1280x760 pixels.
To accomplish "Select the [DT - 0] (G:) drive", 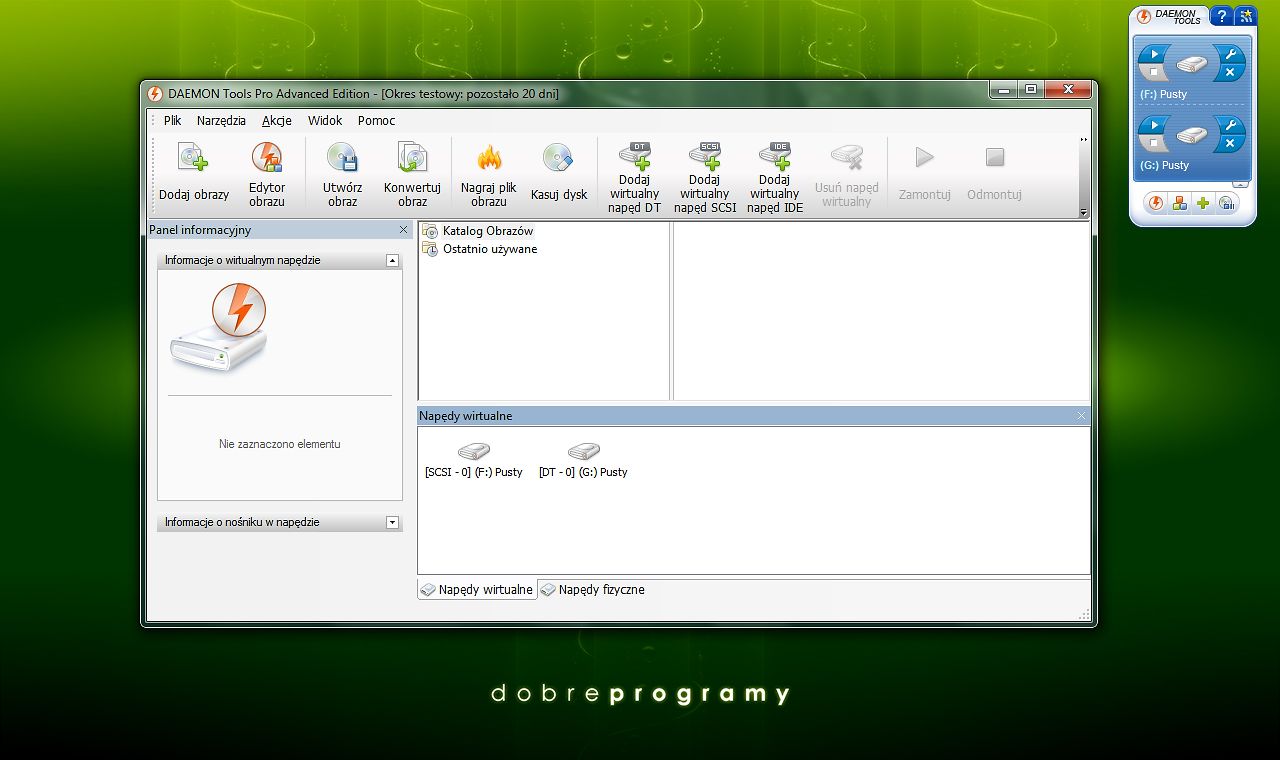I will pyautogui.click(x=583, y=461).
